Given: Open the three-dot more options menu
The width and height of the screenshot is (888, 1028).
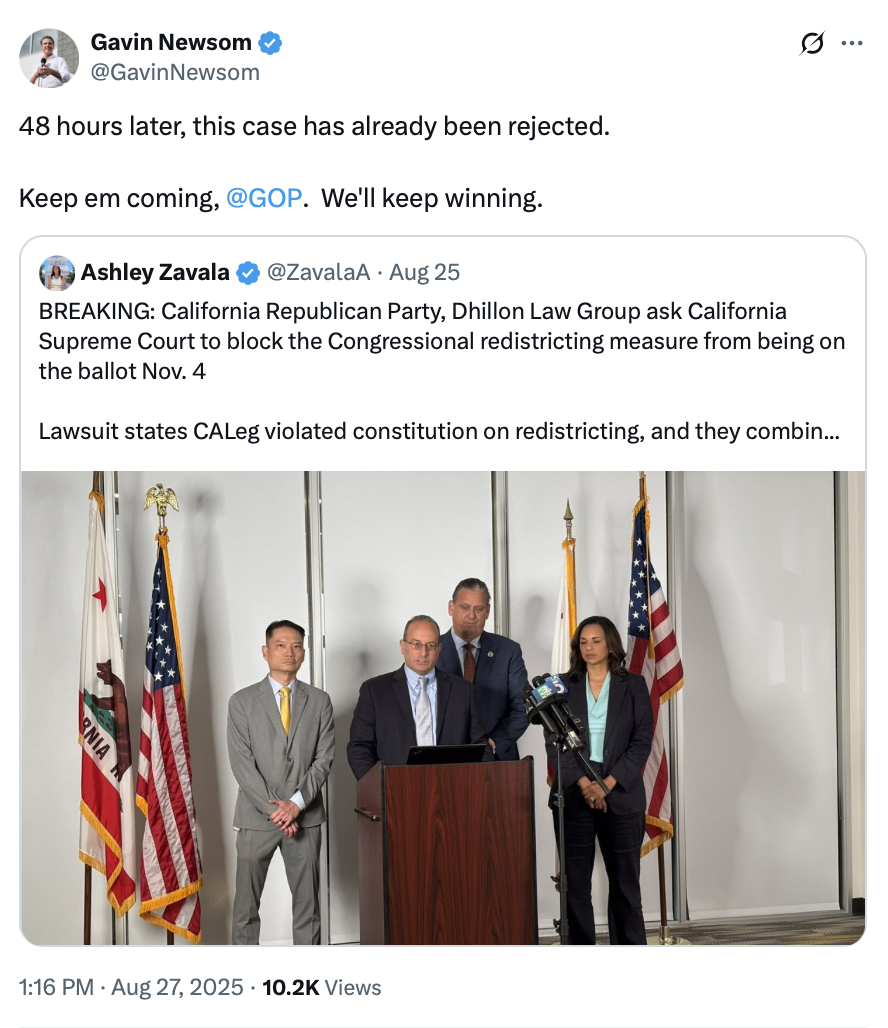Looking at the screenshot, I should tap(852, 43).
